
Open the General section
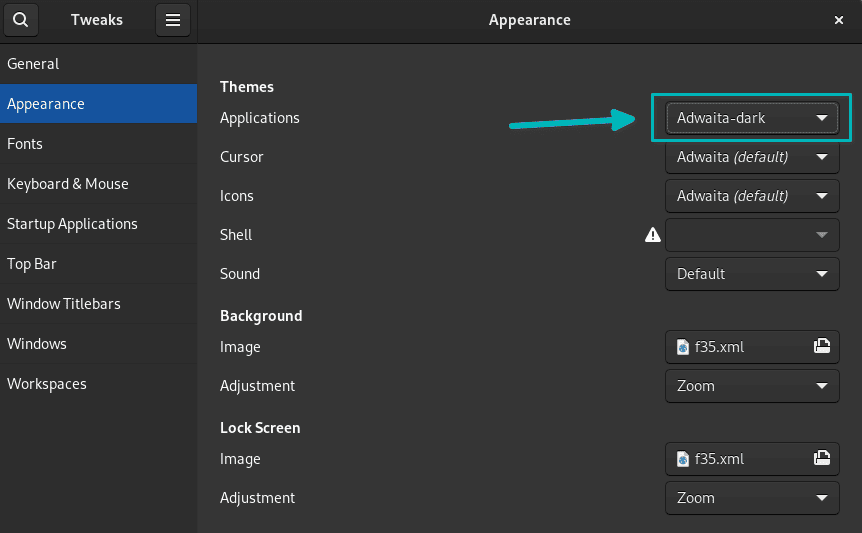tap(98, 64)
